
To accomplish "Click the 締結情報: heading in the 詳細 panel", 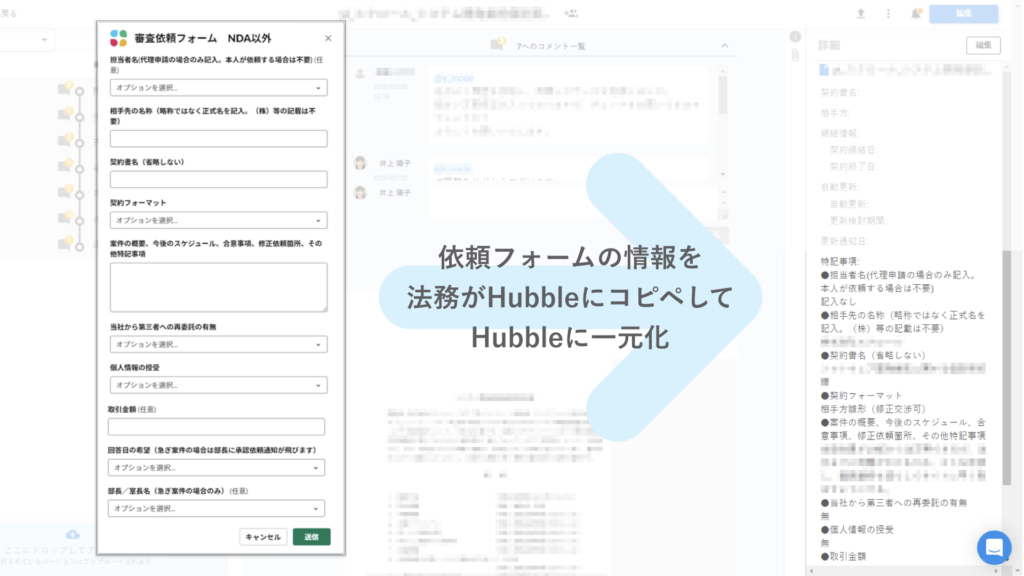I will coord(840,133).
